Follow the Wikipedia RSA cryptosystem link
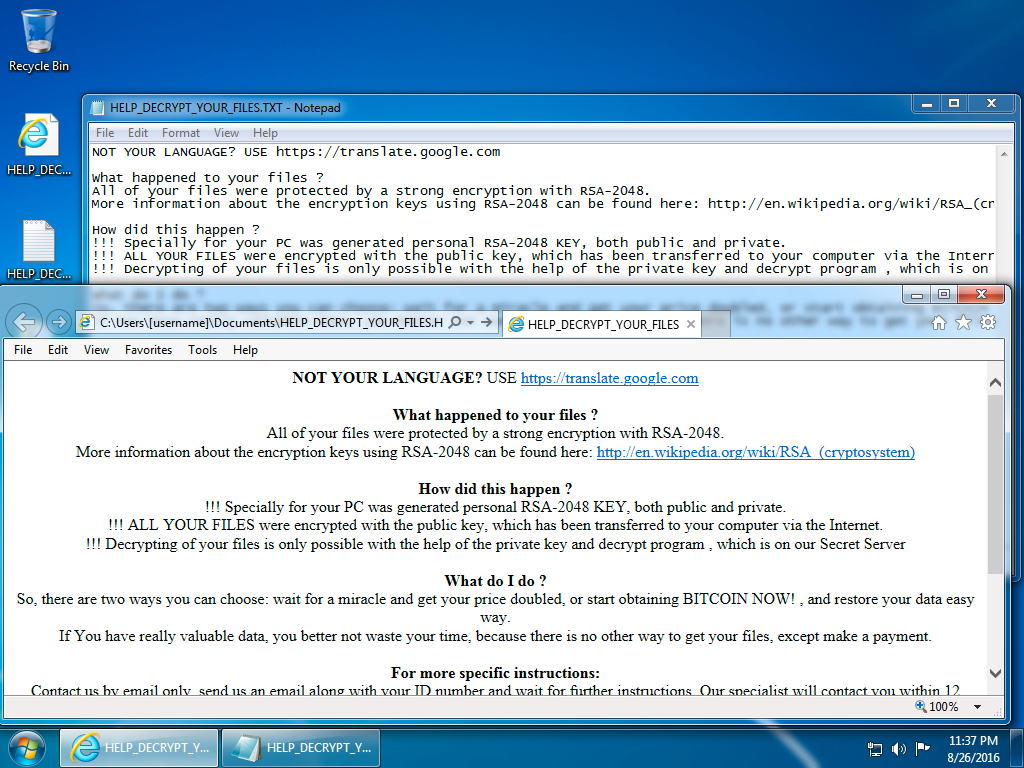 755,452
